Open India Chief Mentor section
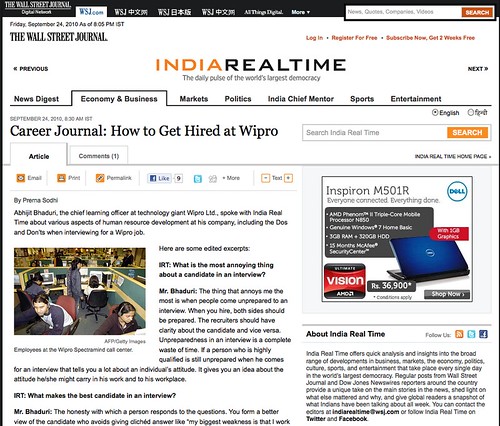The height and width of the screenshot is (426, 500). (x=301, y=99)
